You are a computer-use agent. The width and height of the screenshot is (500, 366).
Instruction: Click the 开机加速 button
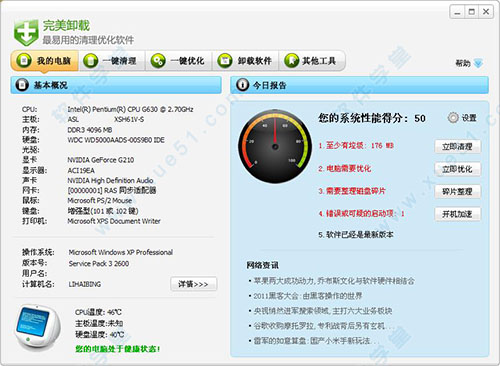(x=457, y=214)
